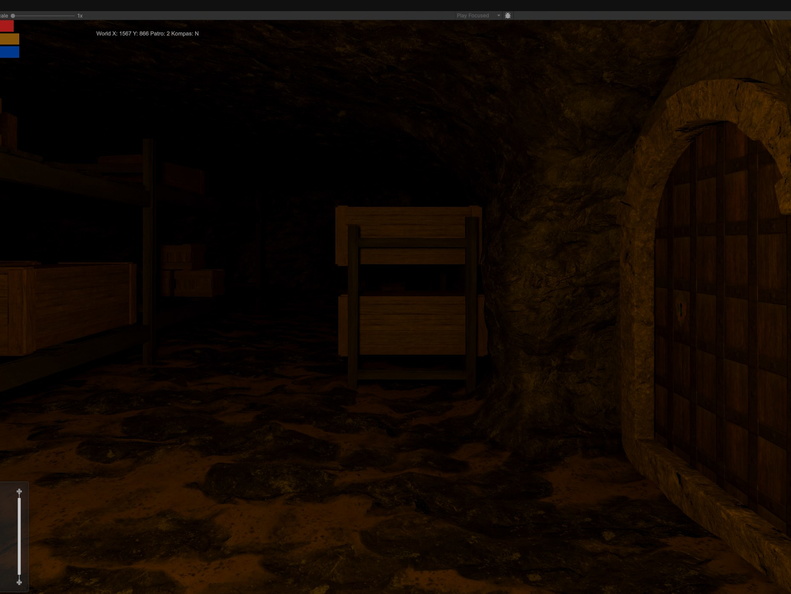The image size is (791, 594).
Task: Open the Play Focused dropdown
Action: point(476,16)
